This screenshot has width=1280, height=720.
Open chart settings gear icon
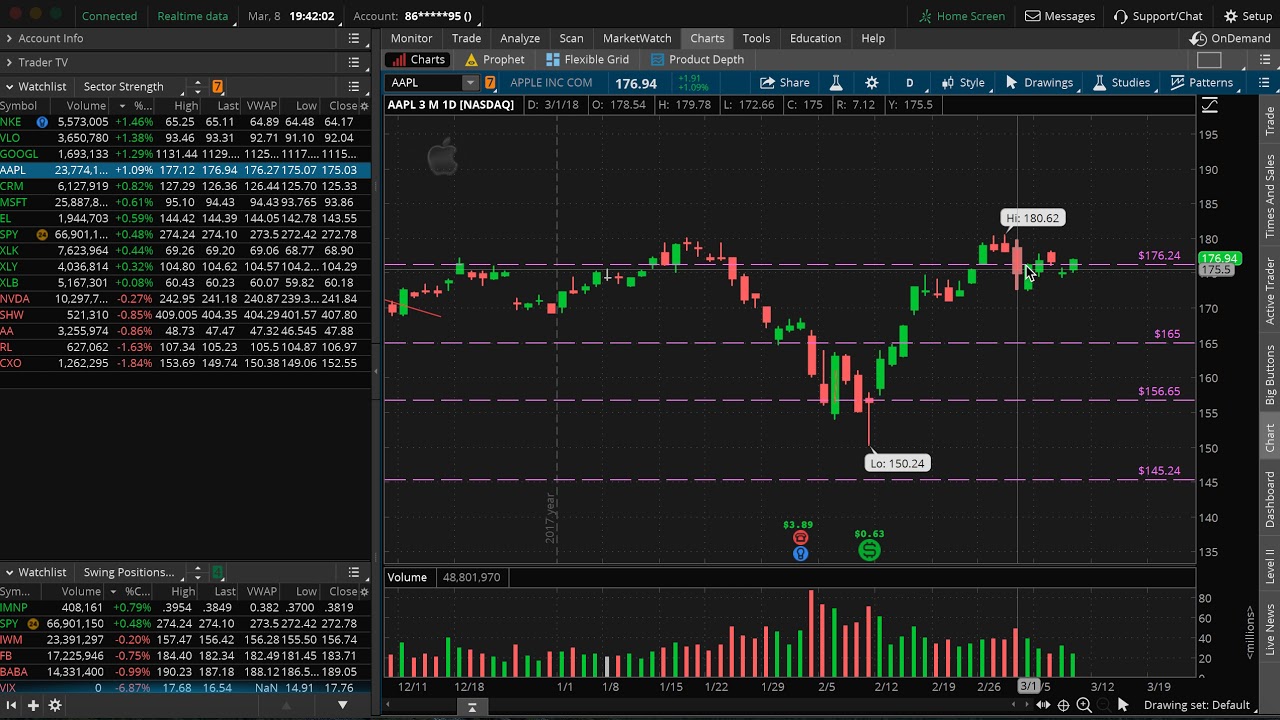(872, 83)
